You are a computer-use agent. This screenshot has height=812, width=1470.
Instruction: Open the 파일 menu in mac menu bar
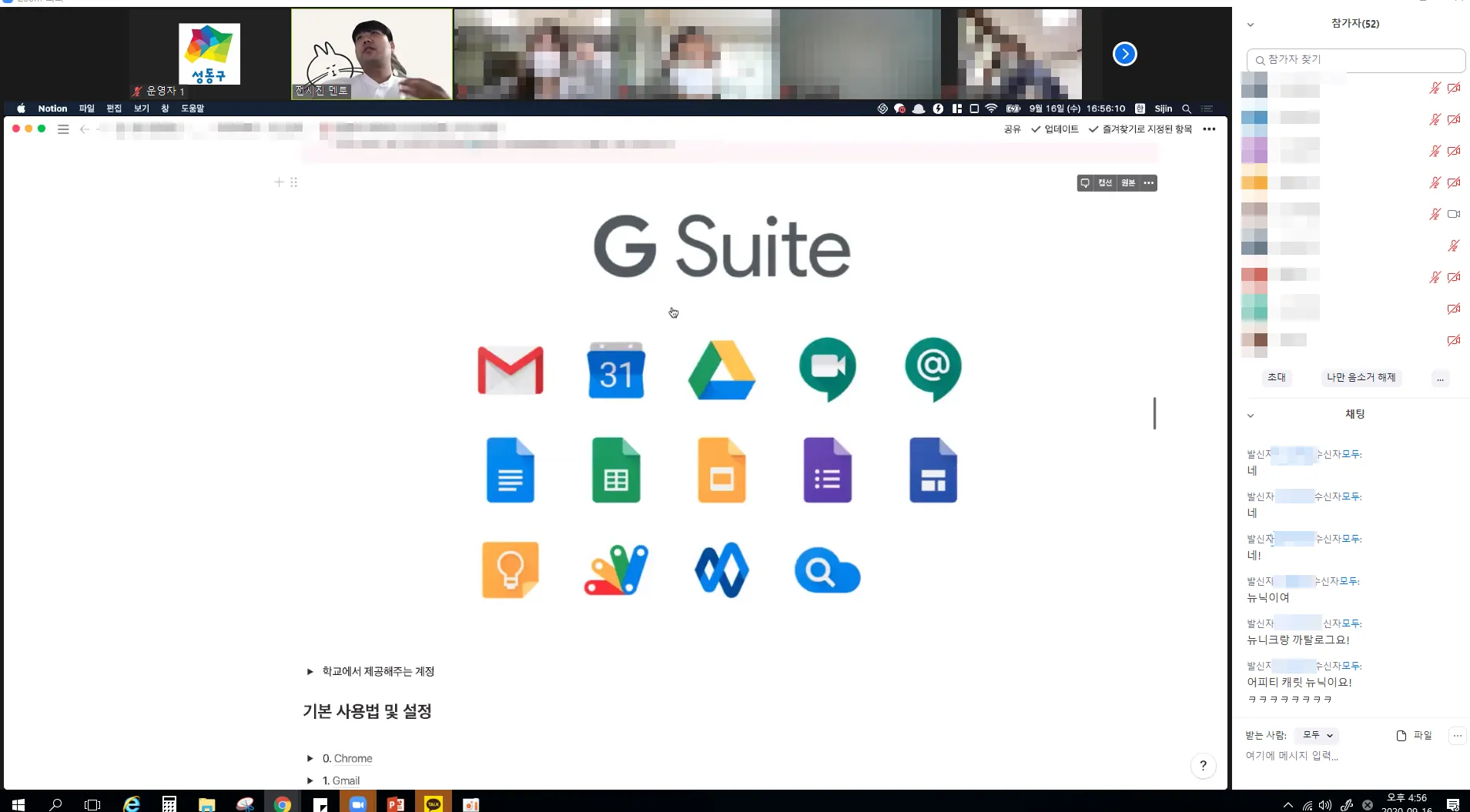point(86,109)
